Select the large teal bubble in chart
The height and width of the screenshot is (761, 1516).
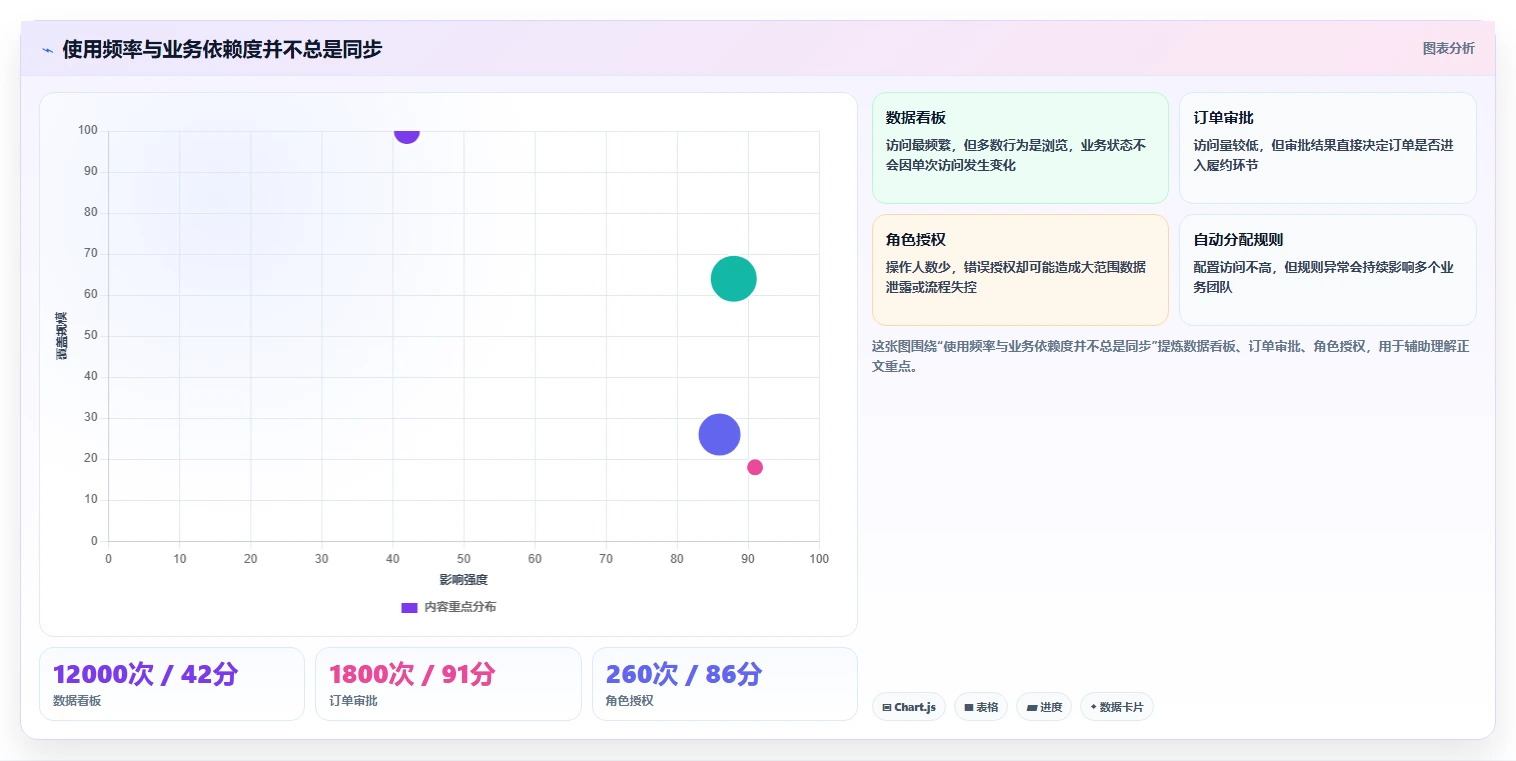coord(734,279)
